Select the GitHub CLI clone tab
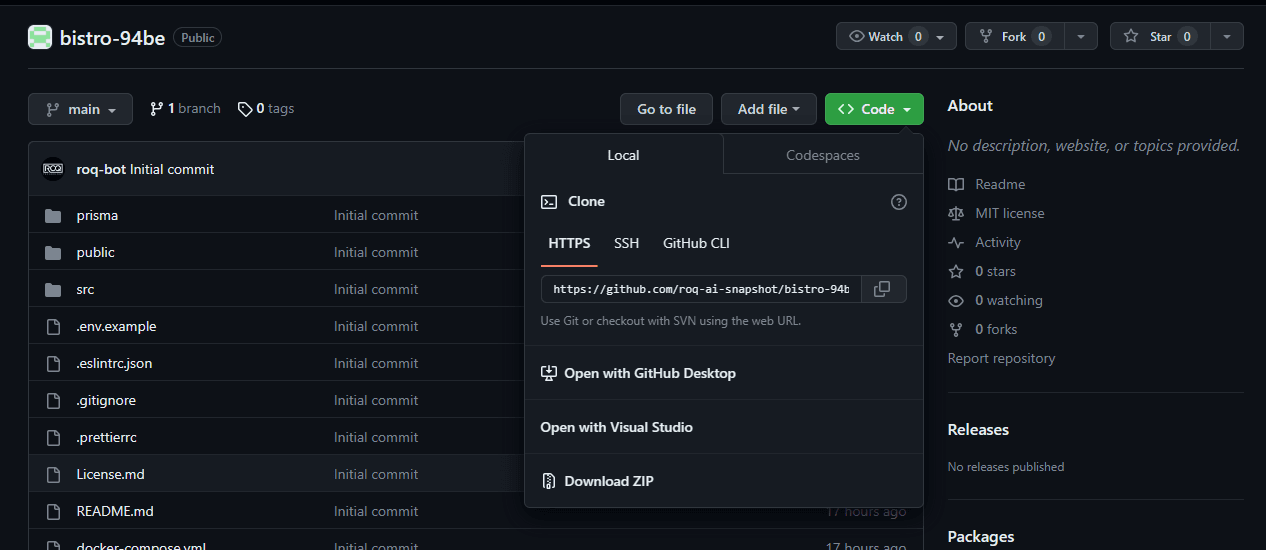The width and height of the screenshot is (1266, 550). 696,243
